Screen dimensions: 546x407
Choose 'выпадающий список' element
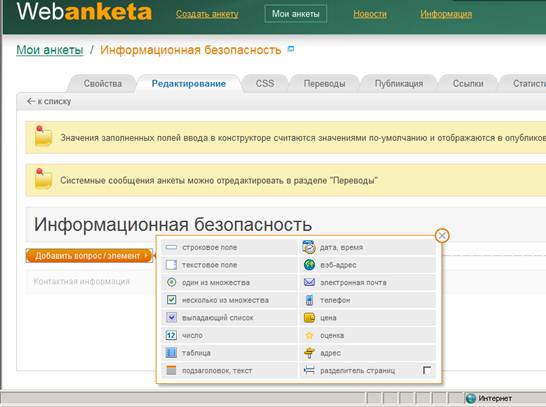point(230,318)
